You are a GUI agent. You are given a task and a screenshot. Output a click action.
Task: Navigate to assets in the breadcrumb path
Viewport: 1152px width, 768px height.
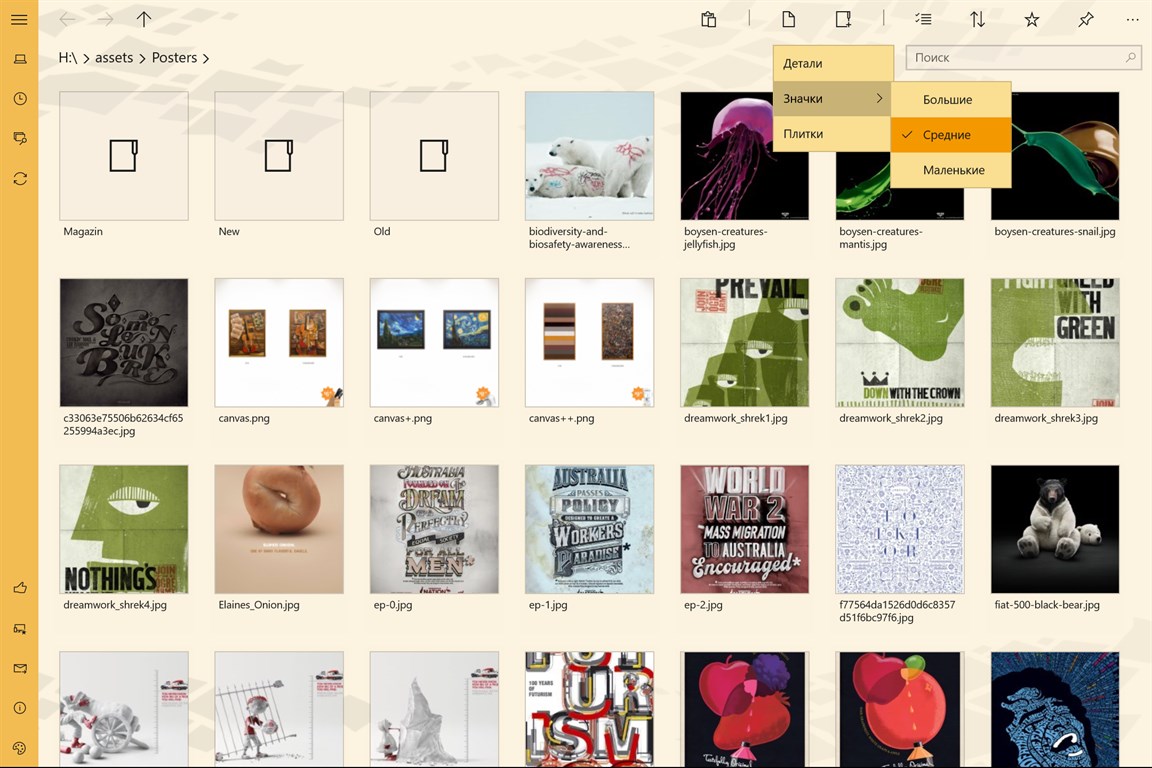[114, 58]
